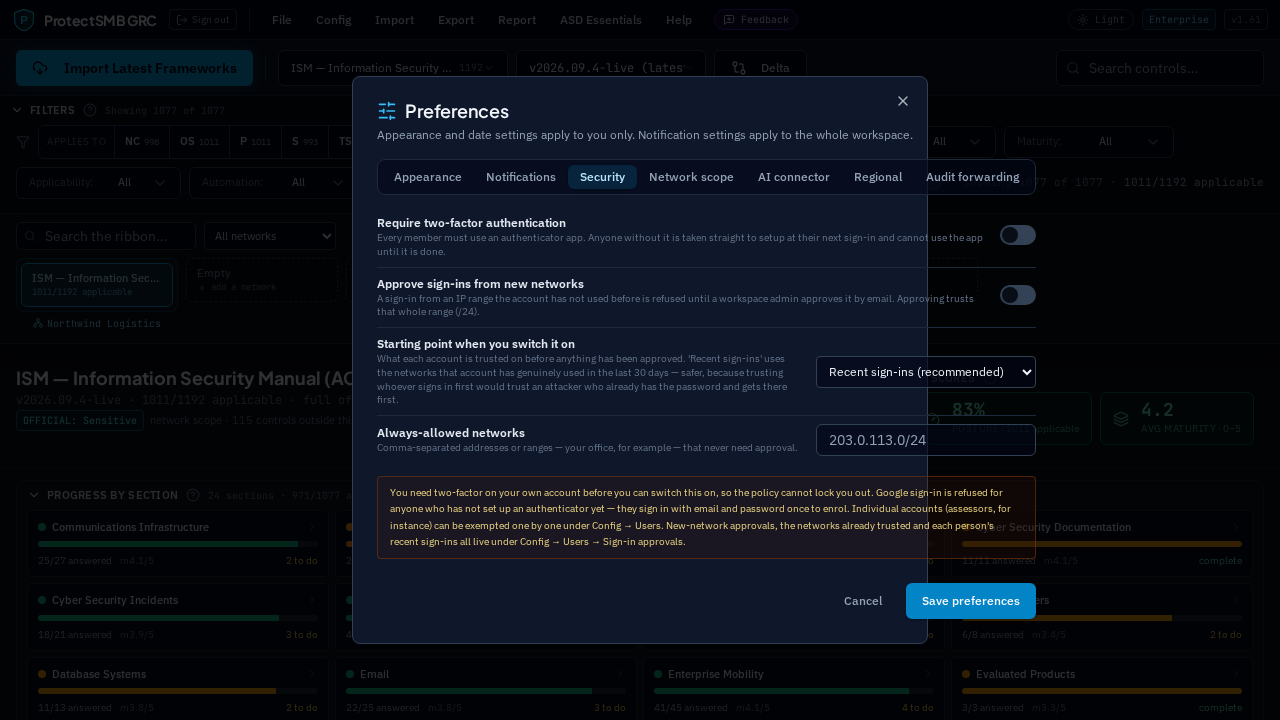Click the Sign out button
Image resolution: width=1280 pixels, height=720 pixels.
pyautogui.click(x=203, y=20)
